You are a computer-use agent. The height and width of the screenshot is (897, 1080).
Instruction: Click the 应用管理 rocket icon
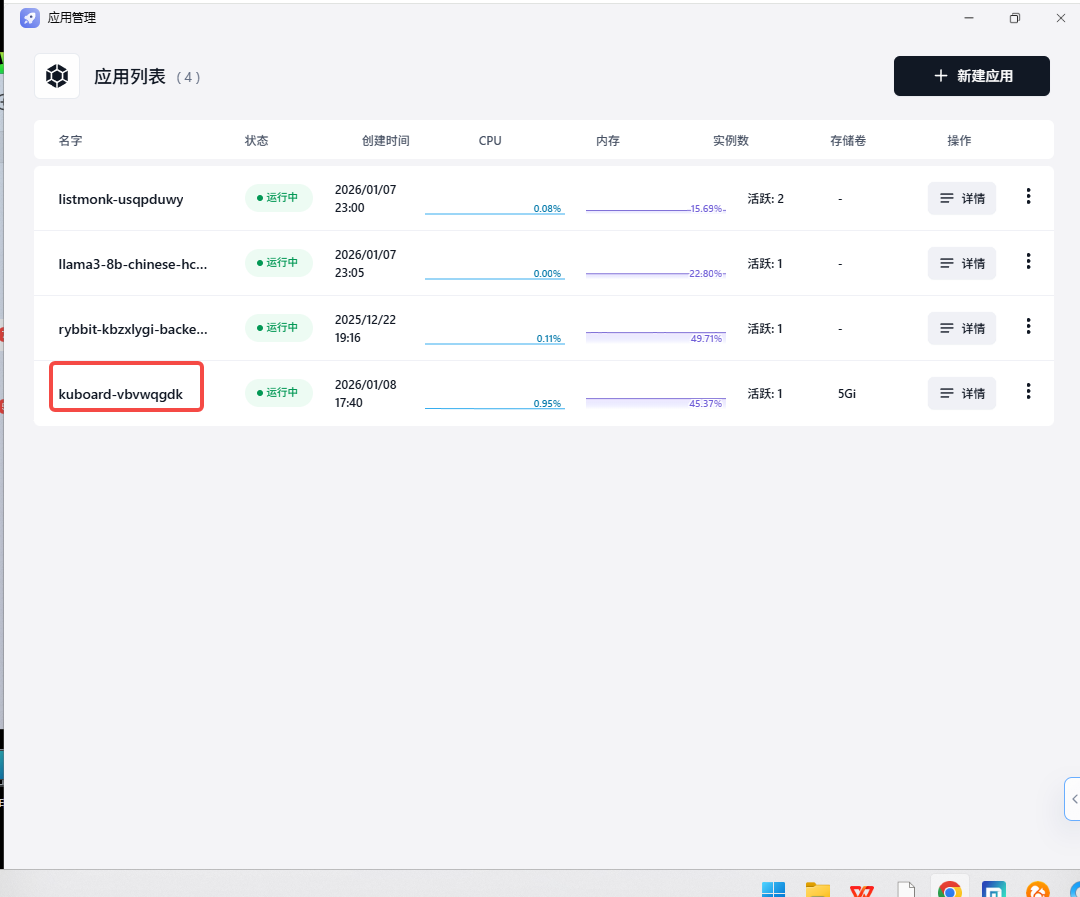point(30,18)
